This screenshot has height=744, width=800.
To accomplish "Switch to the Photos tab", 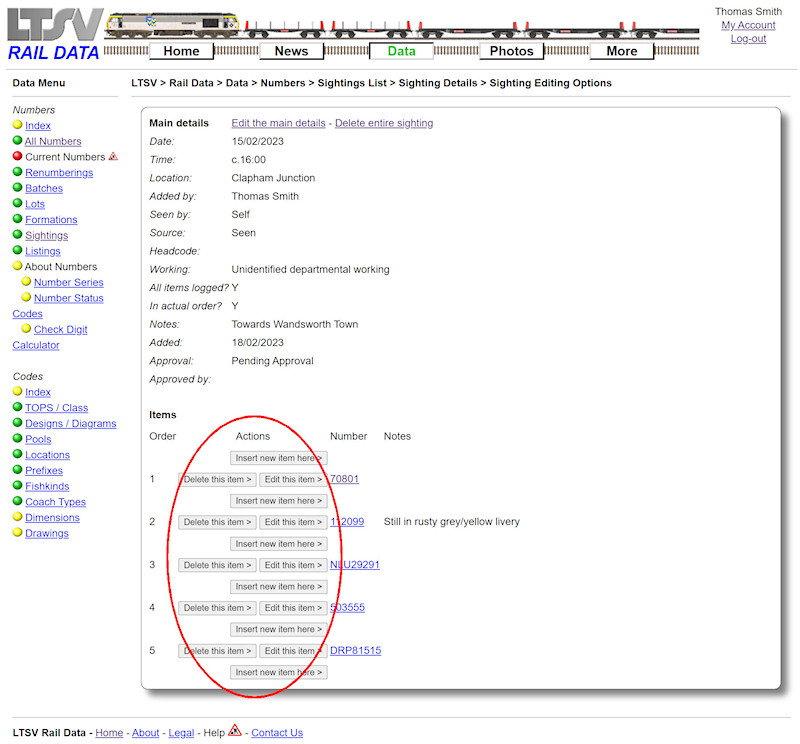I will [511, 50].
